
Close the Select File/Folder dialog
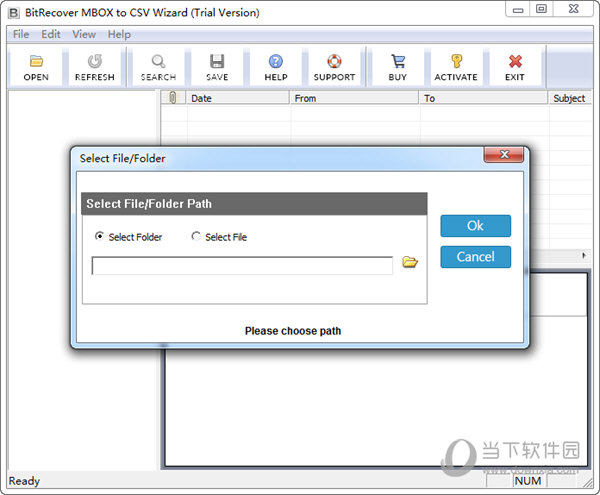[504, 155]
